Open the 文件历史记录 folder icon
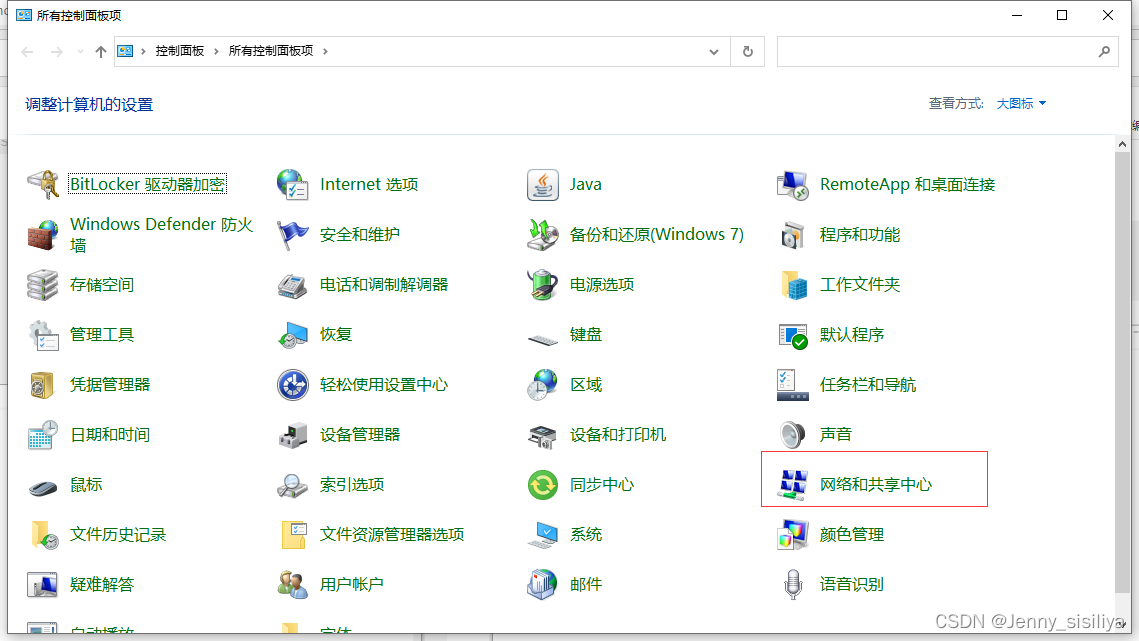Image resolution: width=1139 pixels, height=641 pixels. (43, 535)
